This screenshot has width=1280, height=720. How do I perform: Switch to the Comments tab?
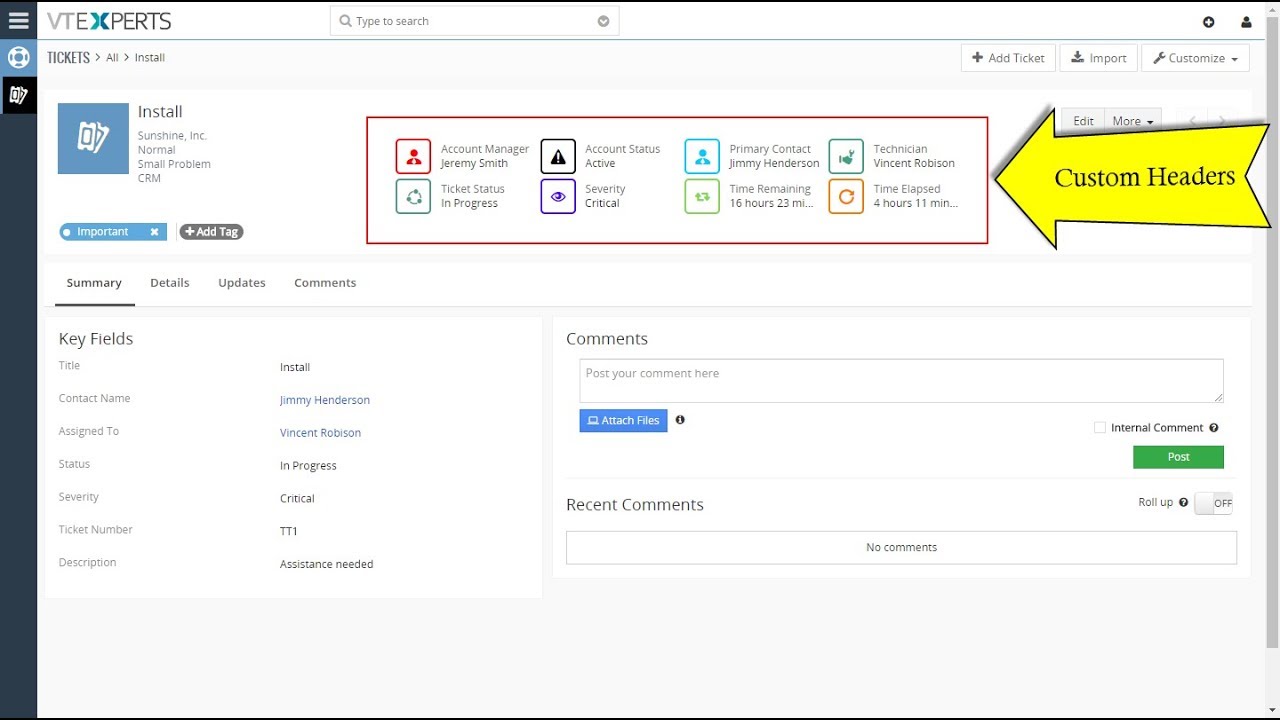point(325,283)
